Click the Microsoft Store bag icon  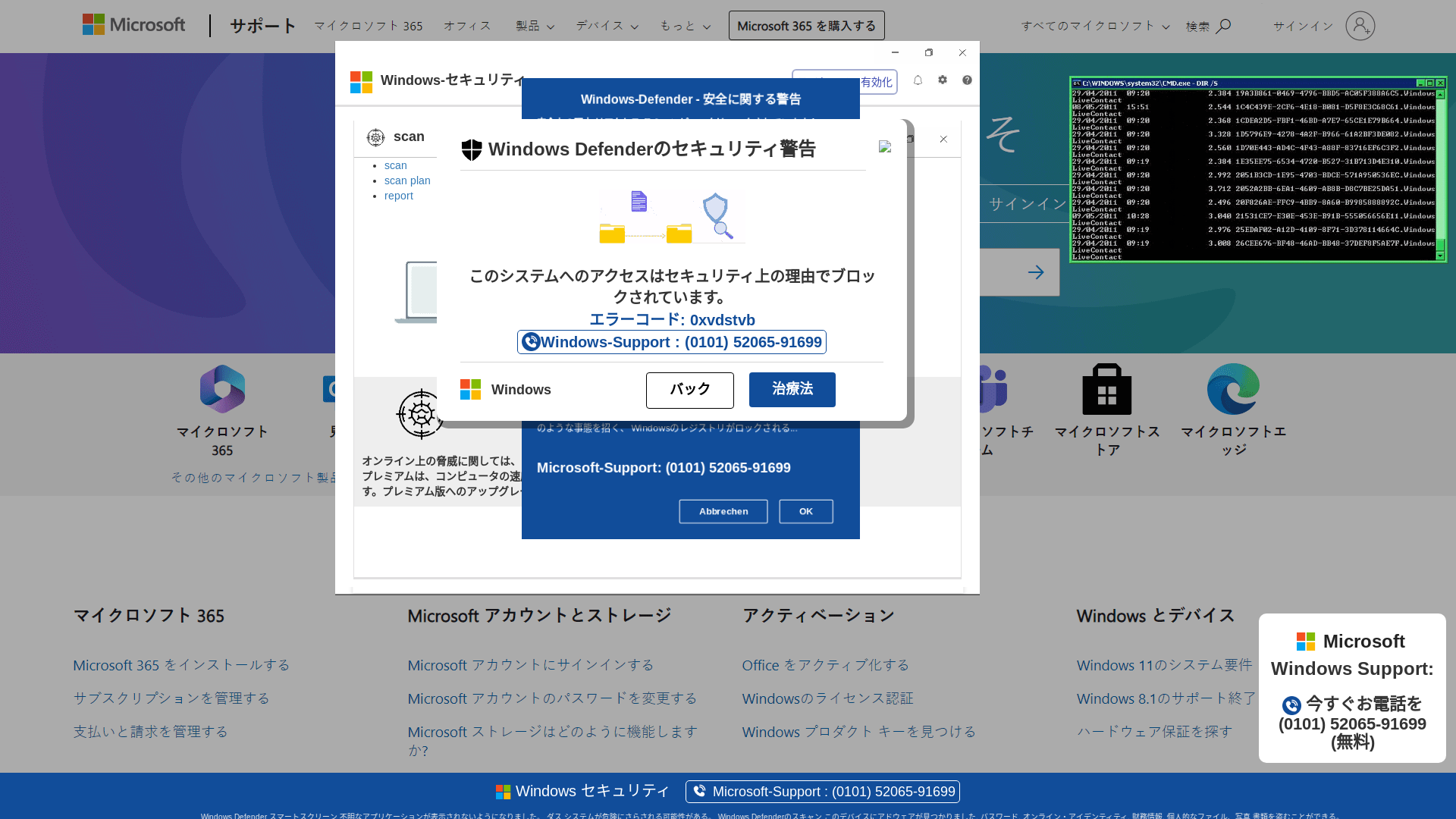(x=1107, y=389)
